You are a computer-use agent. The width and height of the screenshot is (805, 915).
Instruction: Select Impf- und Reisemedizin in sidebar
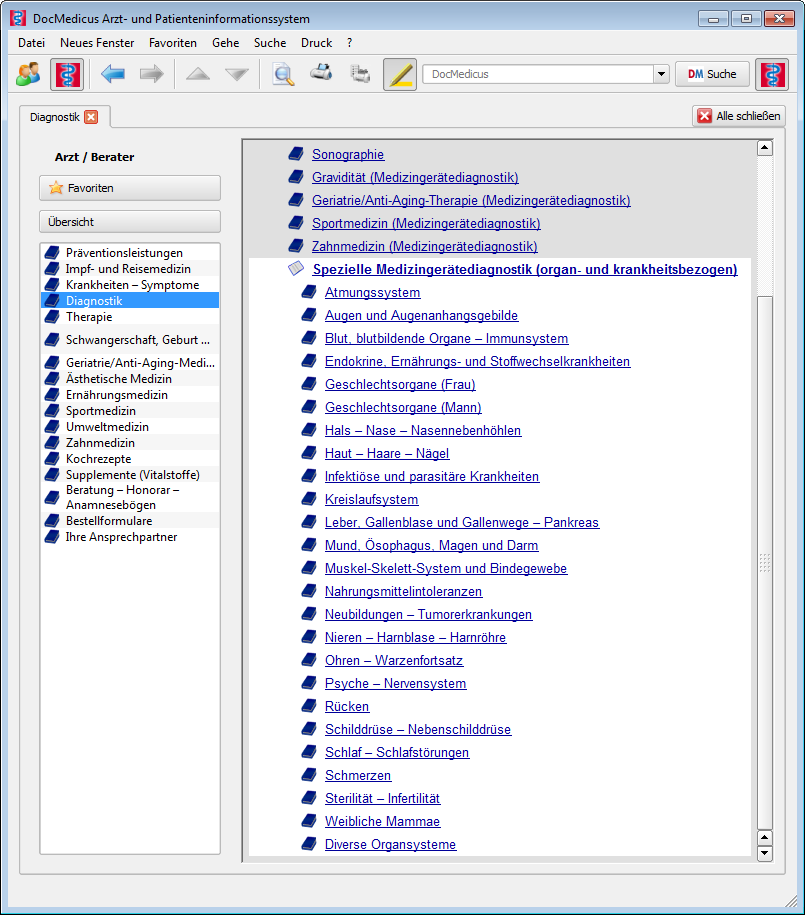click(130, 268)
